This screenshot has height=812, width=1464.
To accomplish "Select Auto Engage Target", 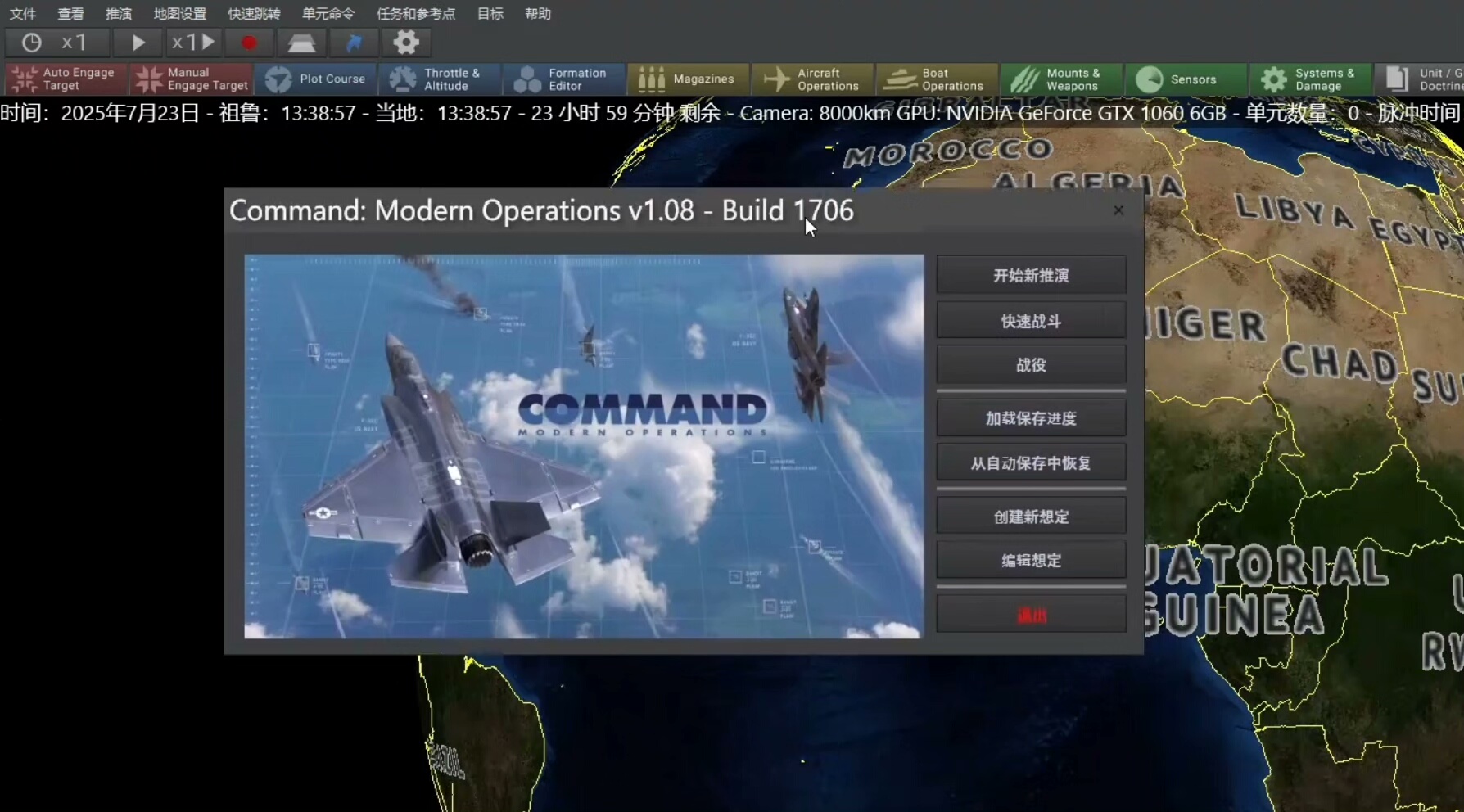I will coord(66,79).
